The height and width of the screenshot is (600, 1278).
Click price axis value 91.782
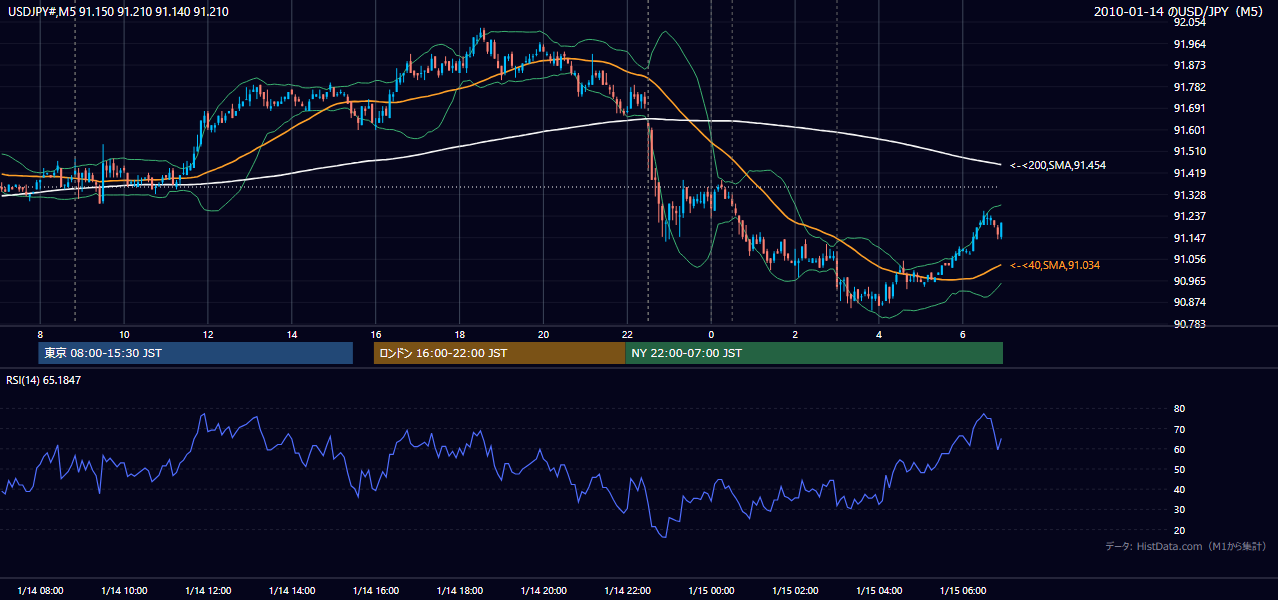pos(1189,87)
